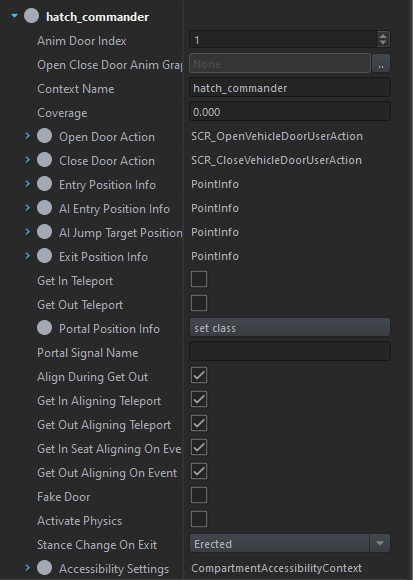The image size is (413, 580).
Task: Click the circle icon beside Exit Position Info
Action: point(44,256)
